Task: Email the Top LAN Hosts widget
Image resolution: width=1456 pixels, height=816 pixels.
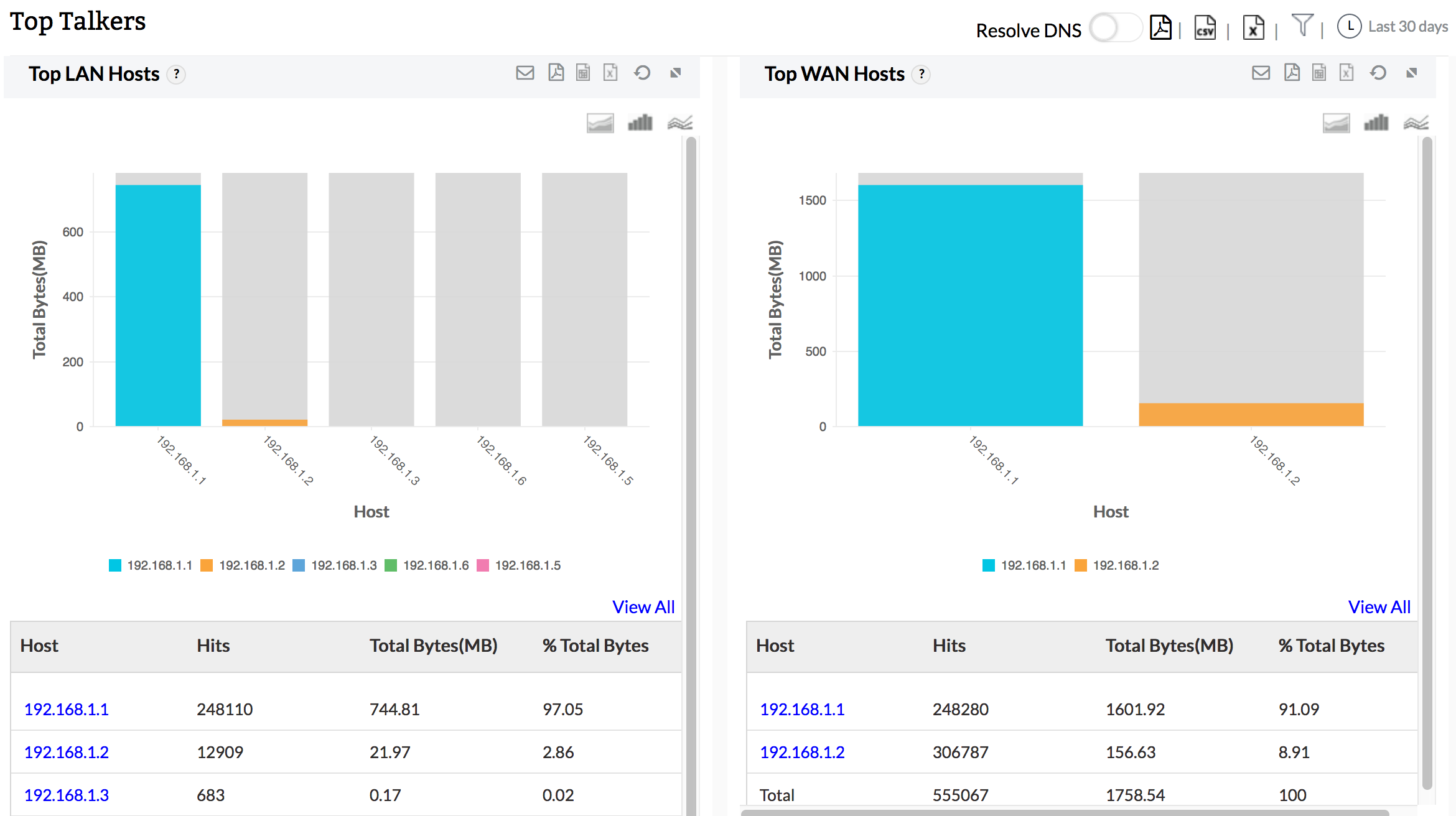Action: (525, 73)
